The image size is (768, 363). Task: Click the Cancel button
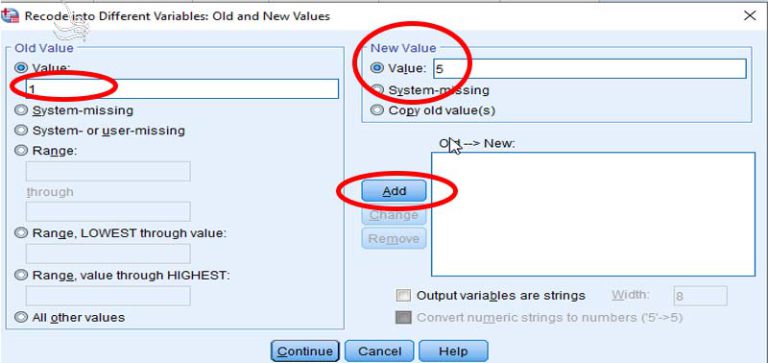379,351
